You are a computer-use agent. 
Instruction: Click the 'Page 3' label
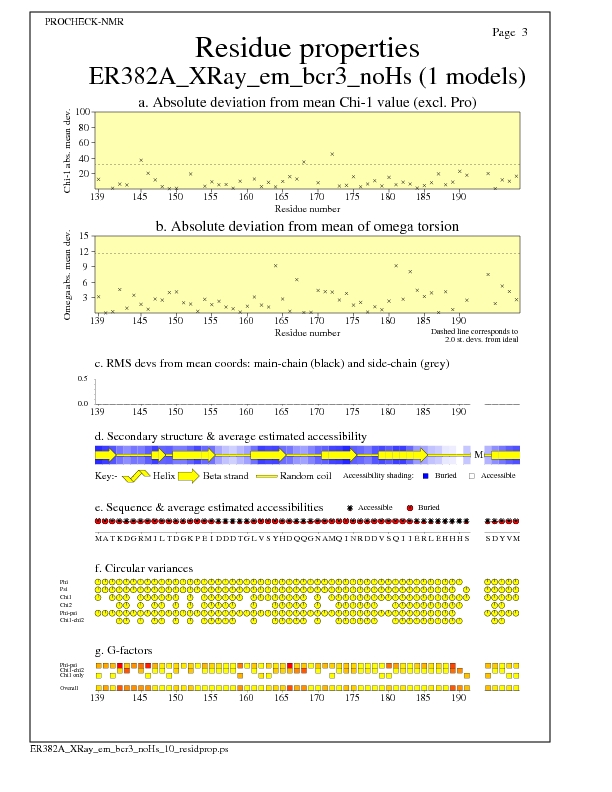[x=510, y=33]
